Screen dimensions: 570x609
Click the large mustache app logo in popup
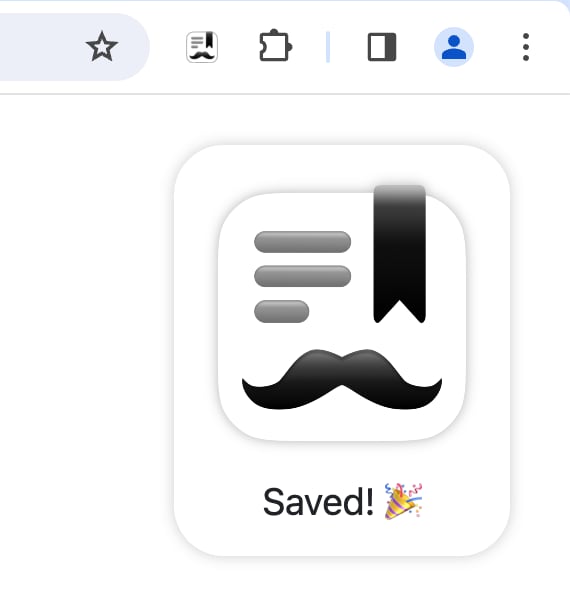coord(342,313)
